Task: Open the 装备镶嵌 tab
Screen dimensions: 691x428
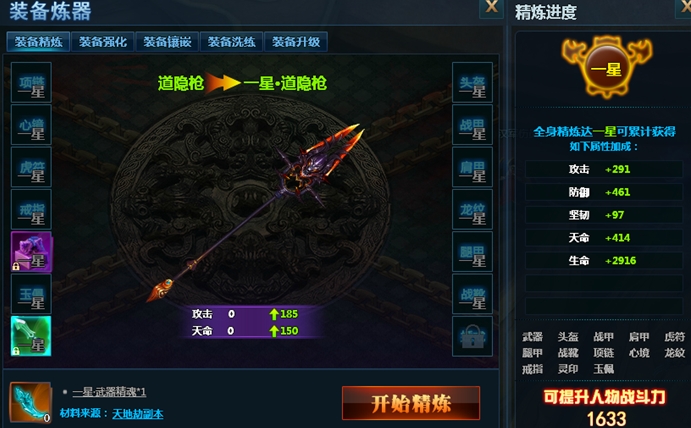Action: [167, 42]
